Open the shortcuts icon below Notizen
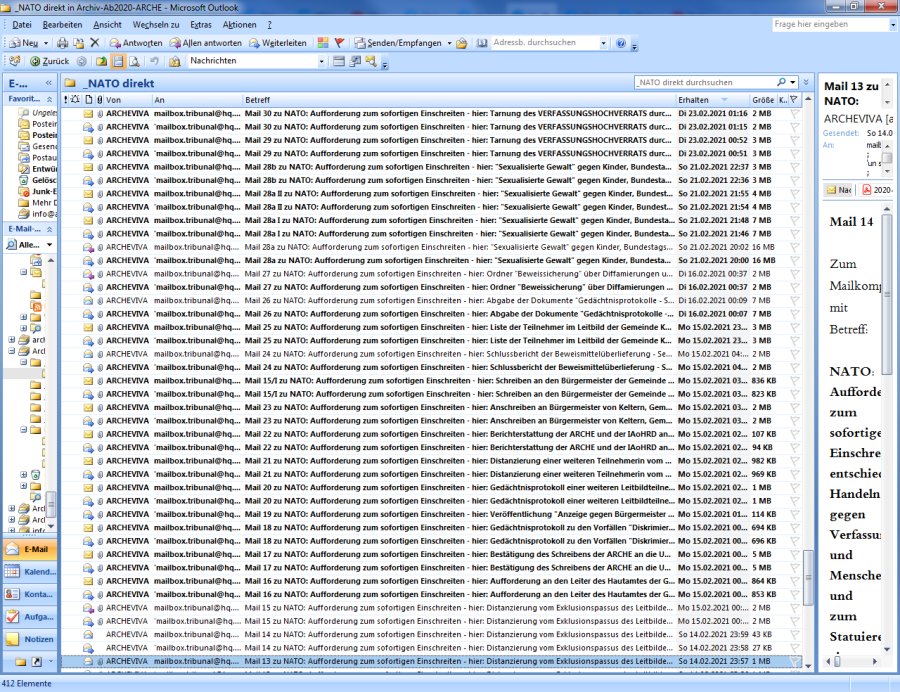The image size is (900, 692). pyautogui.click(x=36, y=662)
